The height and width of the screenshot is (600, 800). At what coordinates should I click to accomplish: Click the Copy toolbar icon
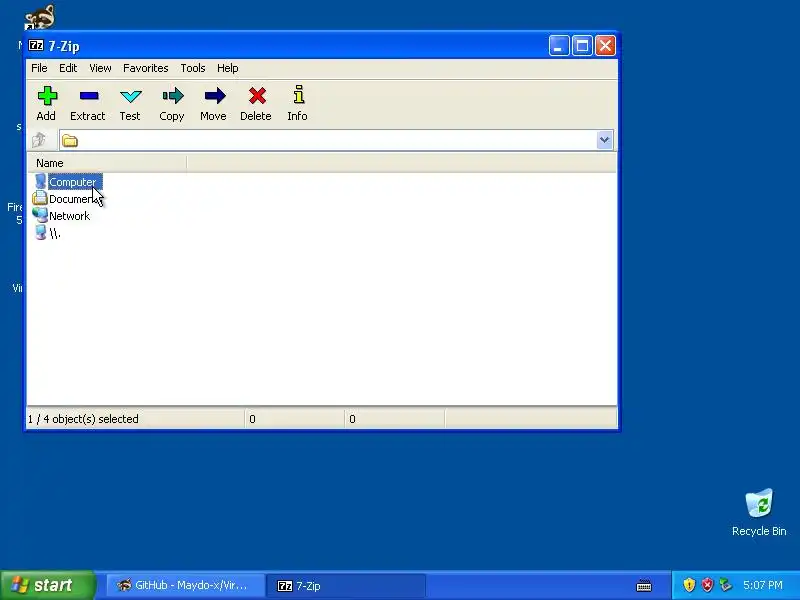[173, 95]
